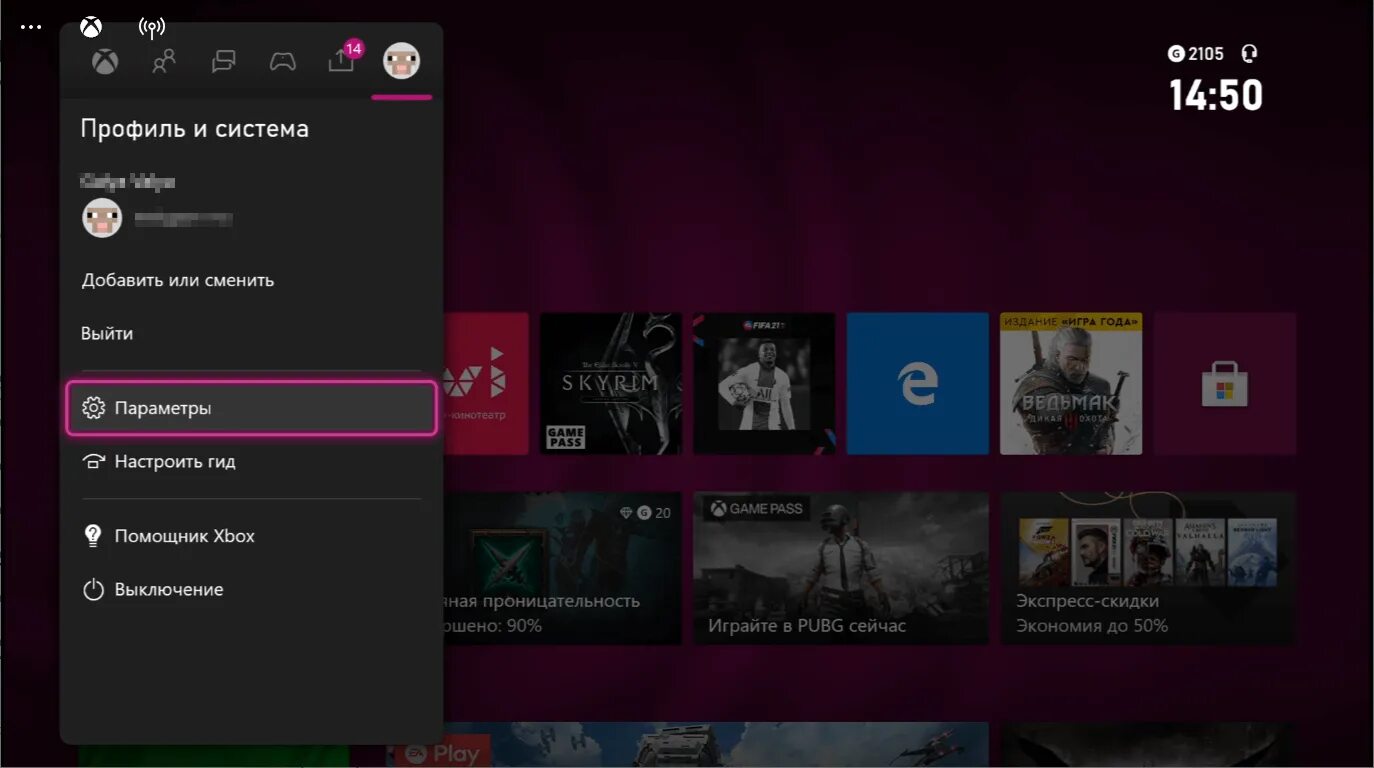The height and width of the screenshot is (768, 1374).
Task: Open "Помощник Xbox" help entry
Action: [252, 536]
